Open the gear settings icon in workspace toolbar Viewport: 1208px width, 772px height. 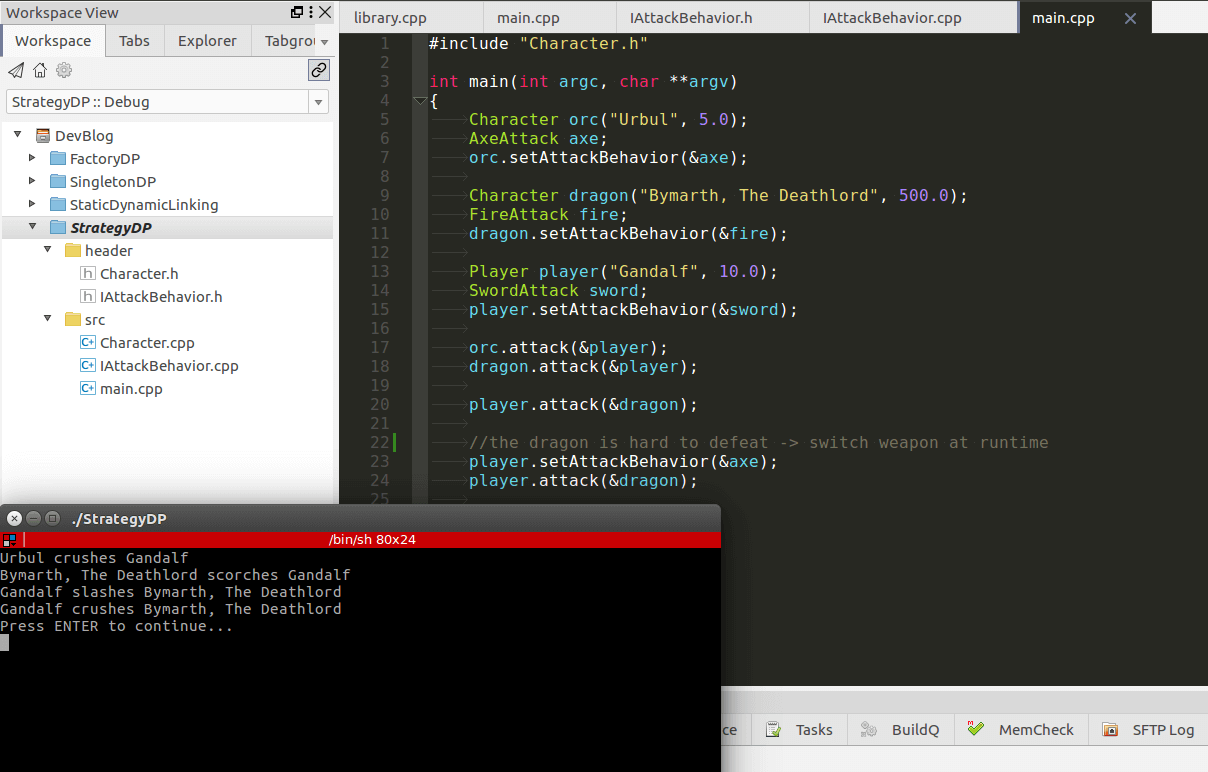[64, 70]
